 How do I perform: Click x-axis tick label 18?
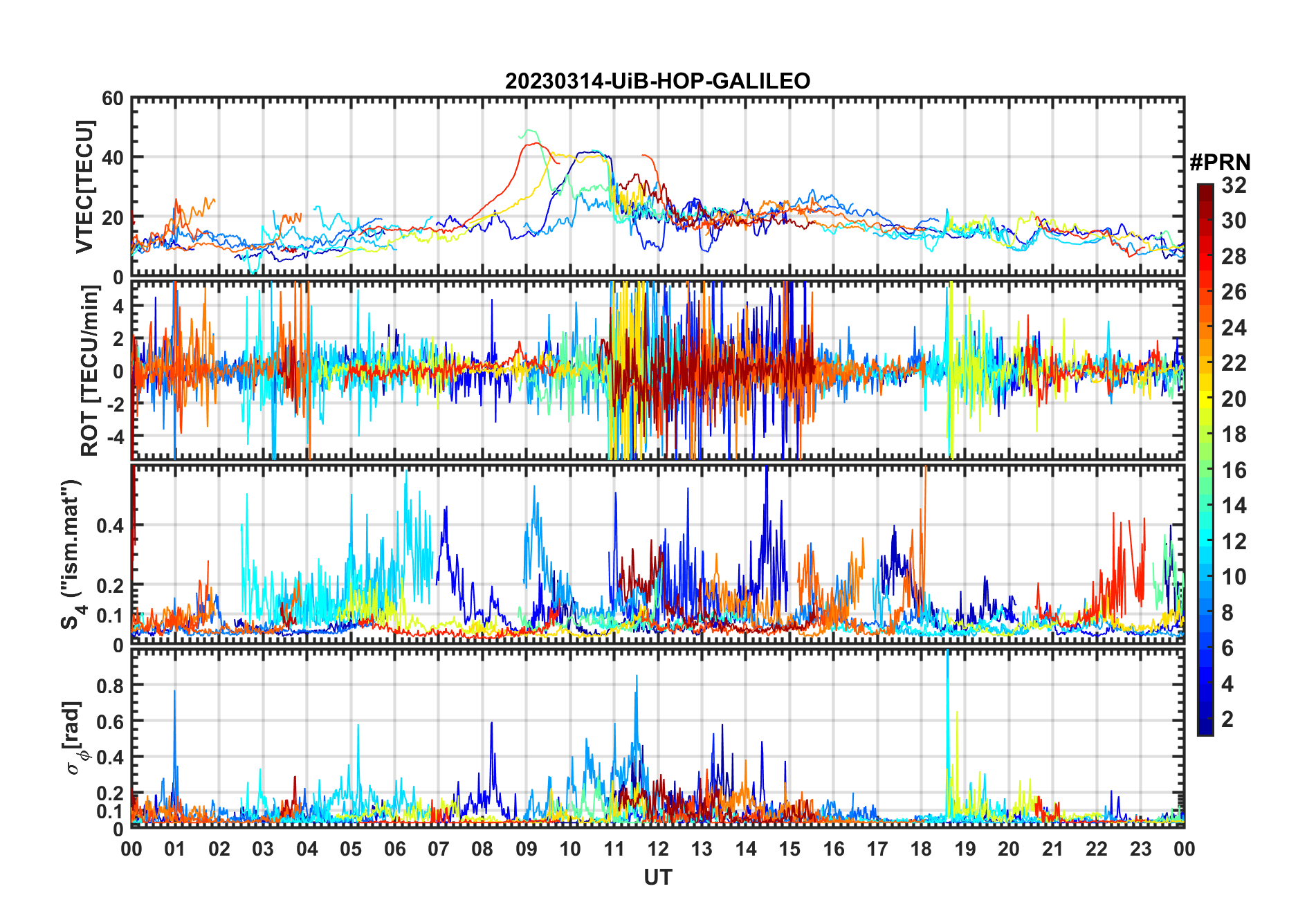point(921,849)
